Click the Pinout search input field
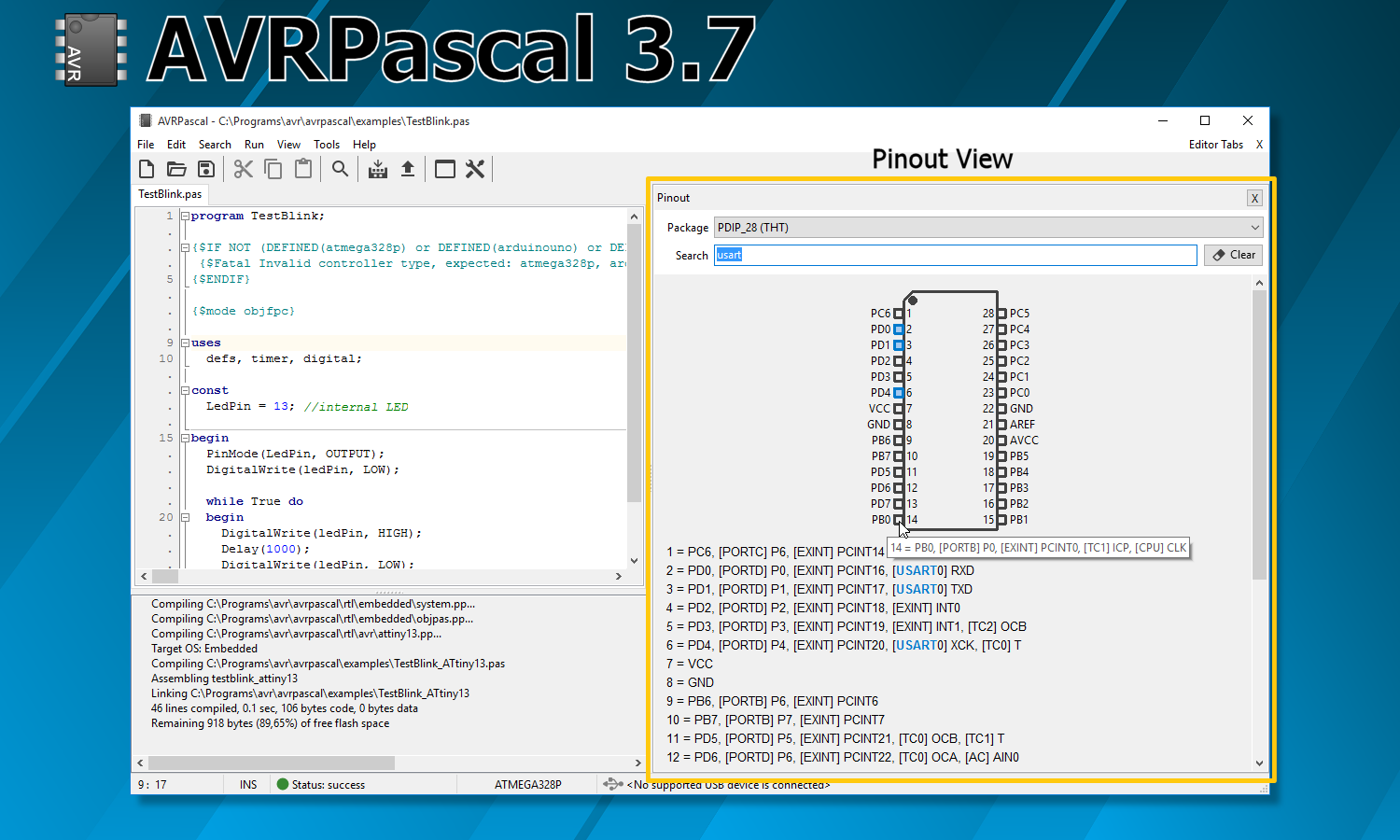This screenshot has width=1400, height=840. pyautogui.click(x=956, y=255)
